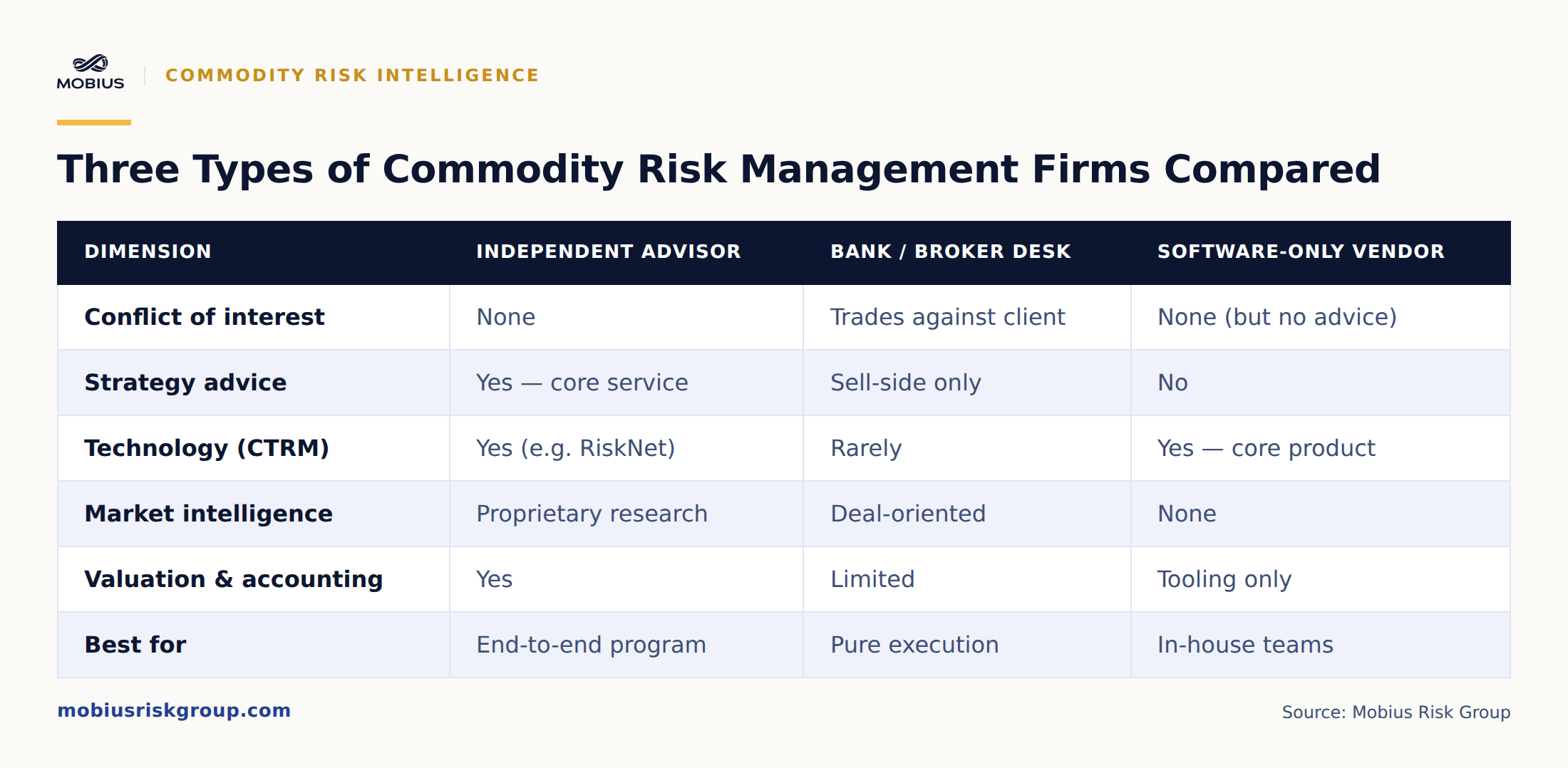The width and height of the screenshot is (1568, 768).
Task: Open the mobiusriskgroup.com link
Action: [x=174, y=710]
